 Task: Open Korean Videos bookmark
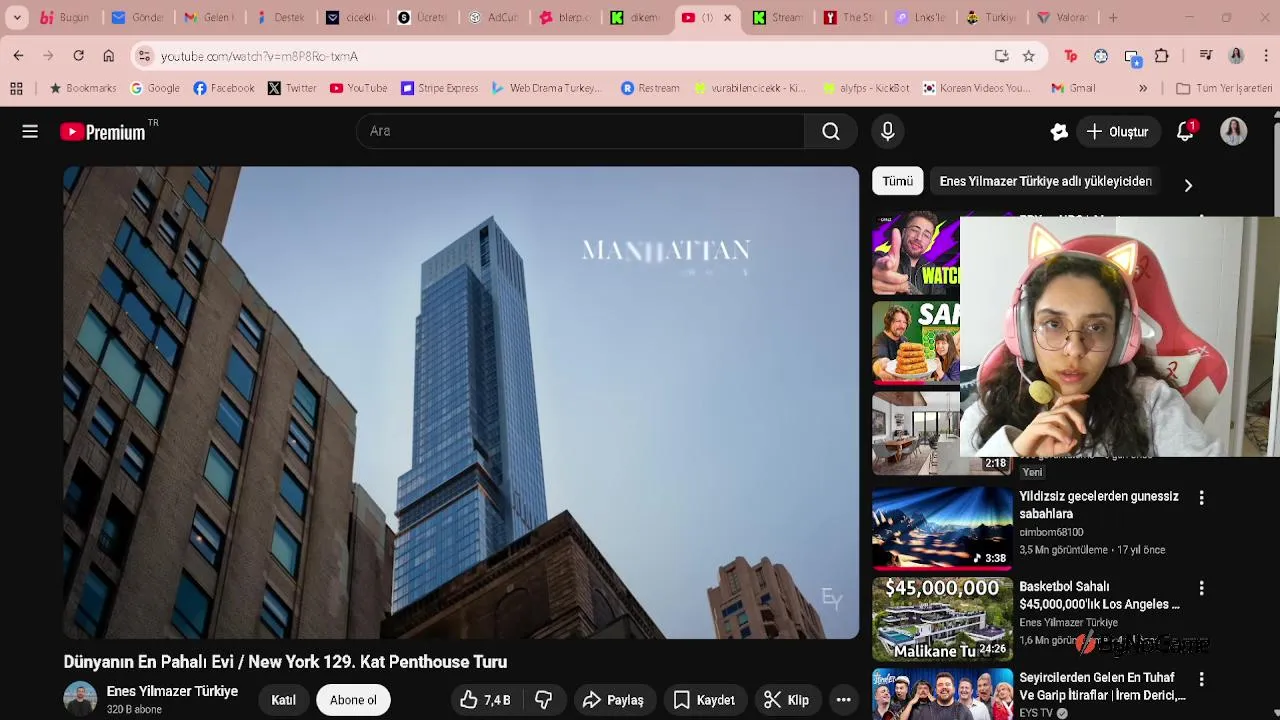(x=976, y=88)
